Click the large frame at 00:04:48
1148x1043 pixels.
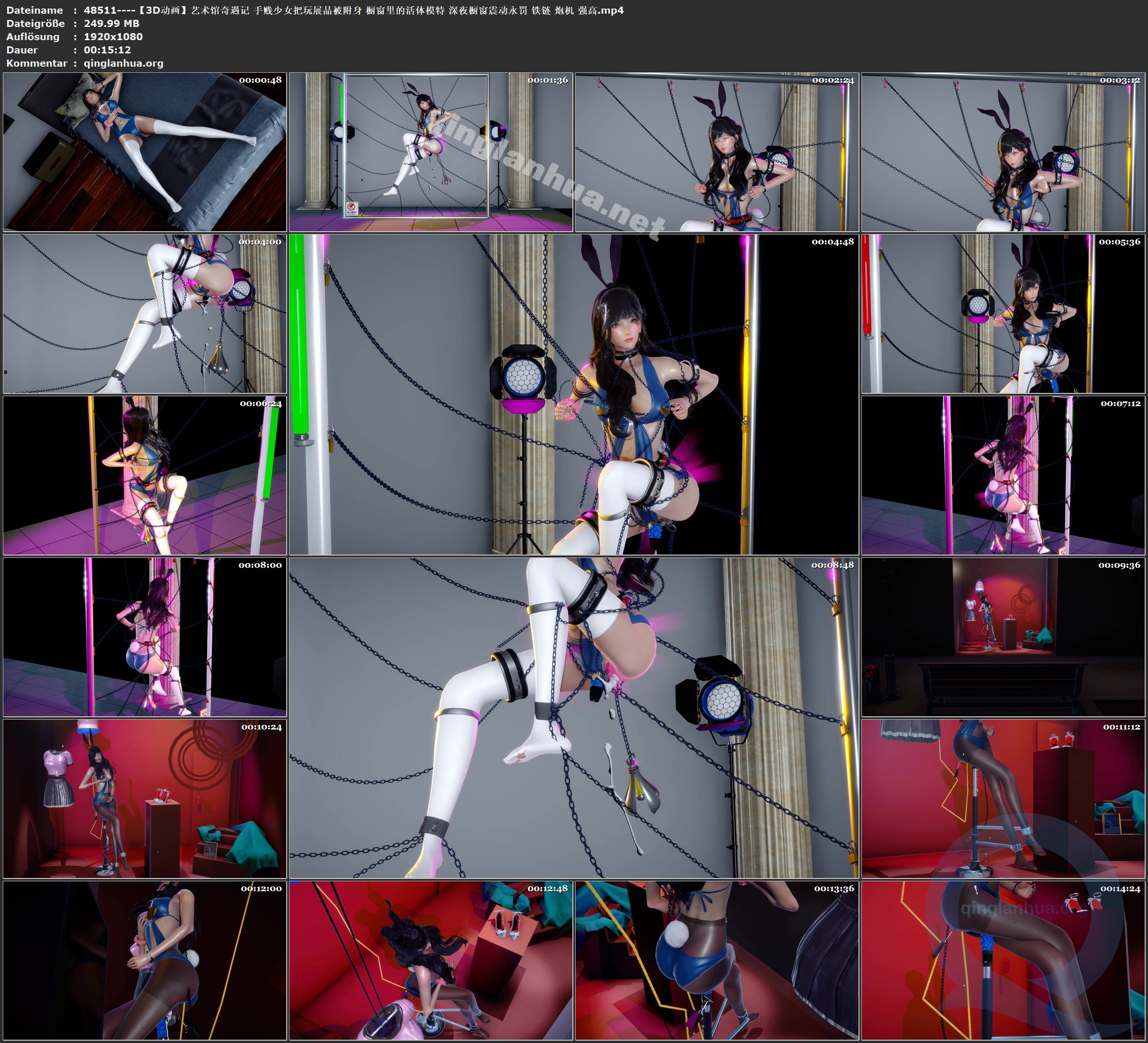click(x=573, y=394)
